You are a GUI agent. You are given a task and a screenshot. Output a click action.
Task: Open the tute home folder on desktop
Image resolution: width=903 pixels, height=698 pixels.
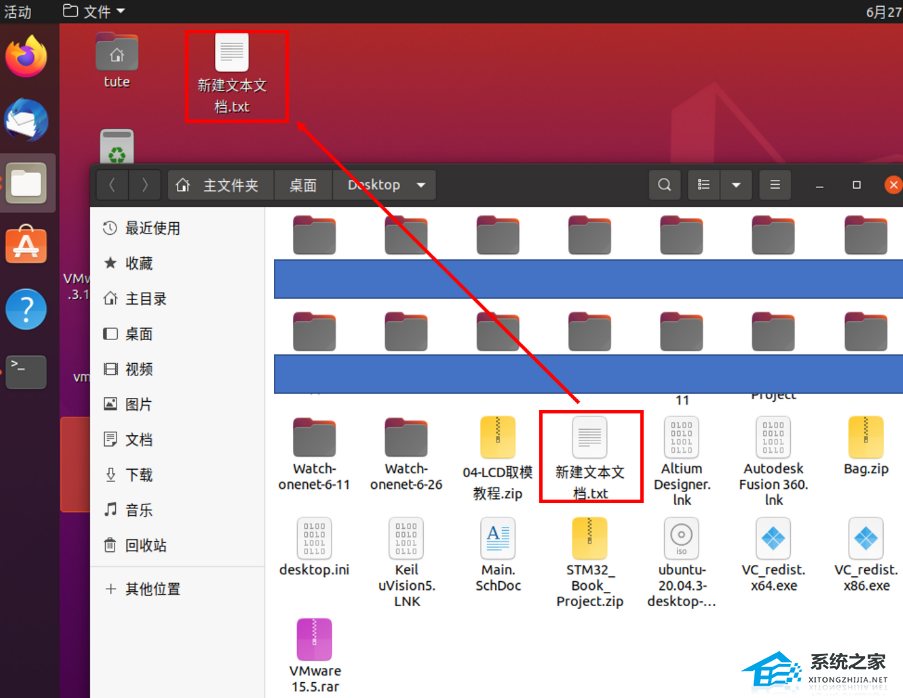point(117,61)
